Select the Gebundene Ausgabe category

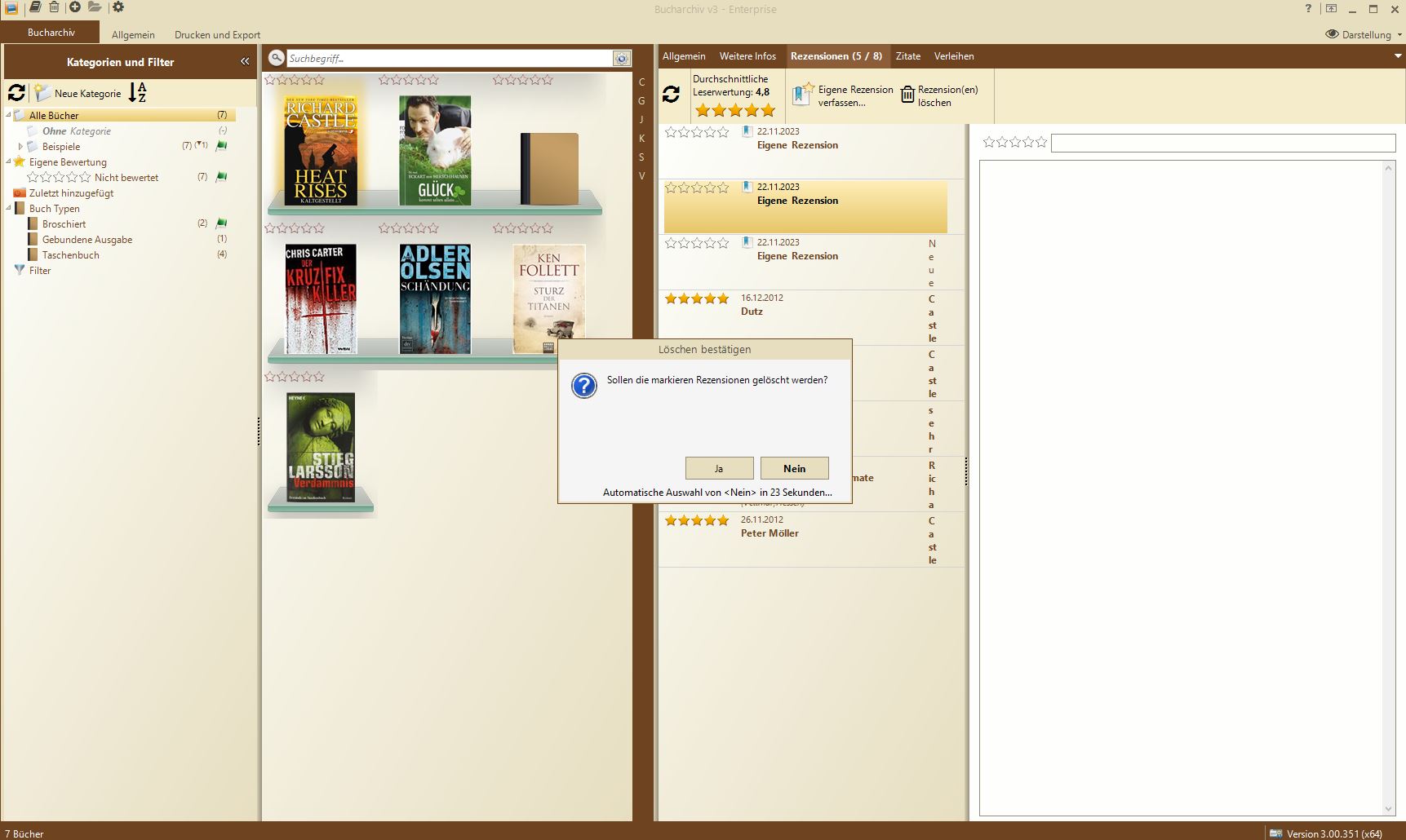tap(87, 239)
